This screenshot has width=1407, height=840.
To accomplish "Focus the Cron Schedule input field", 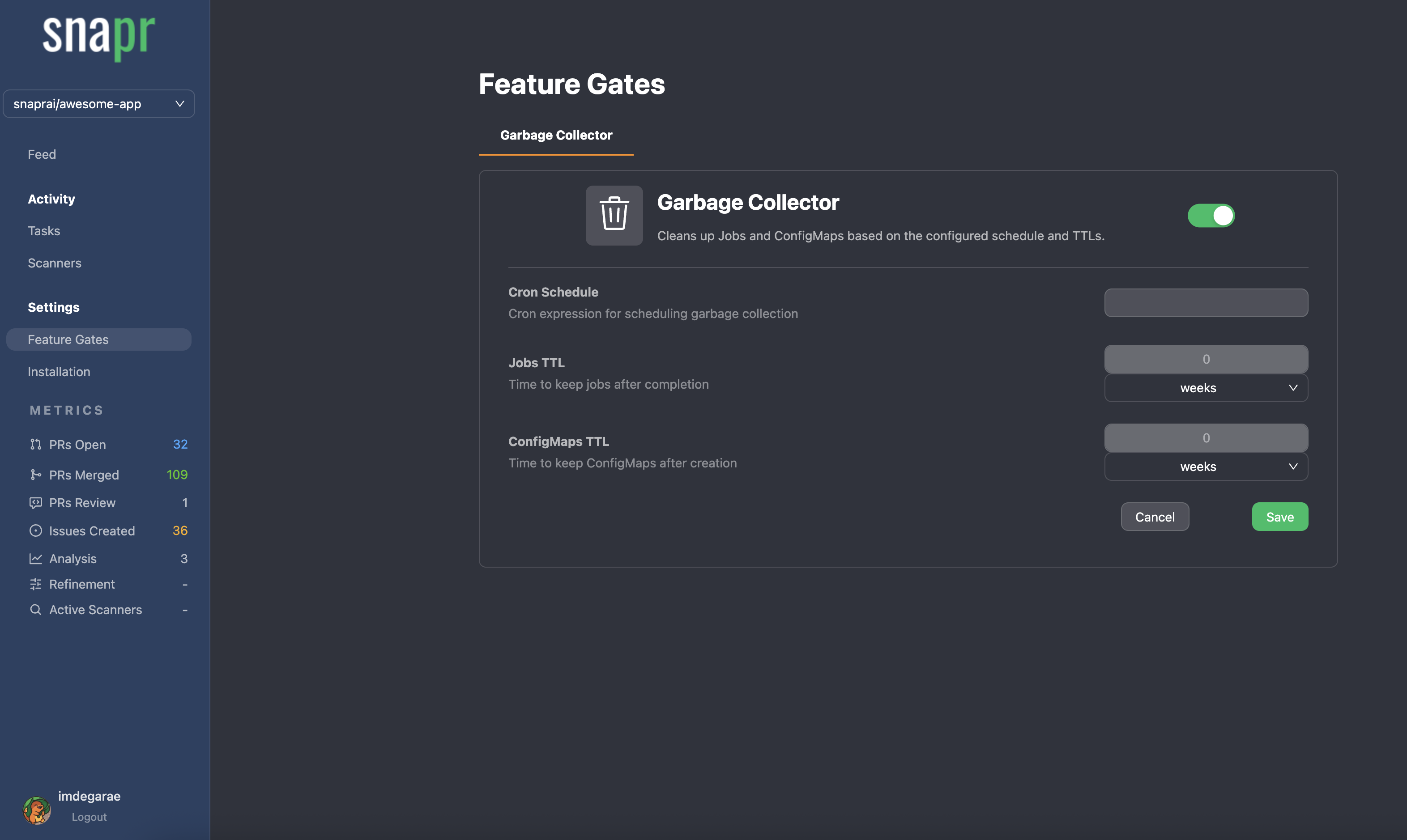I will click(1206, 303).
